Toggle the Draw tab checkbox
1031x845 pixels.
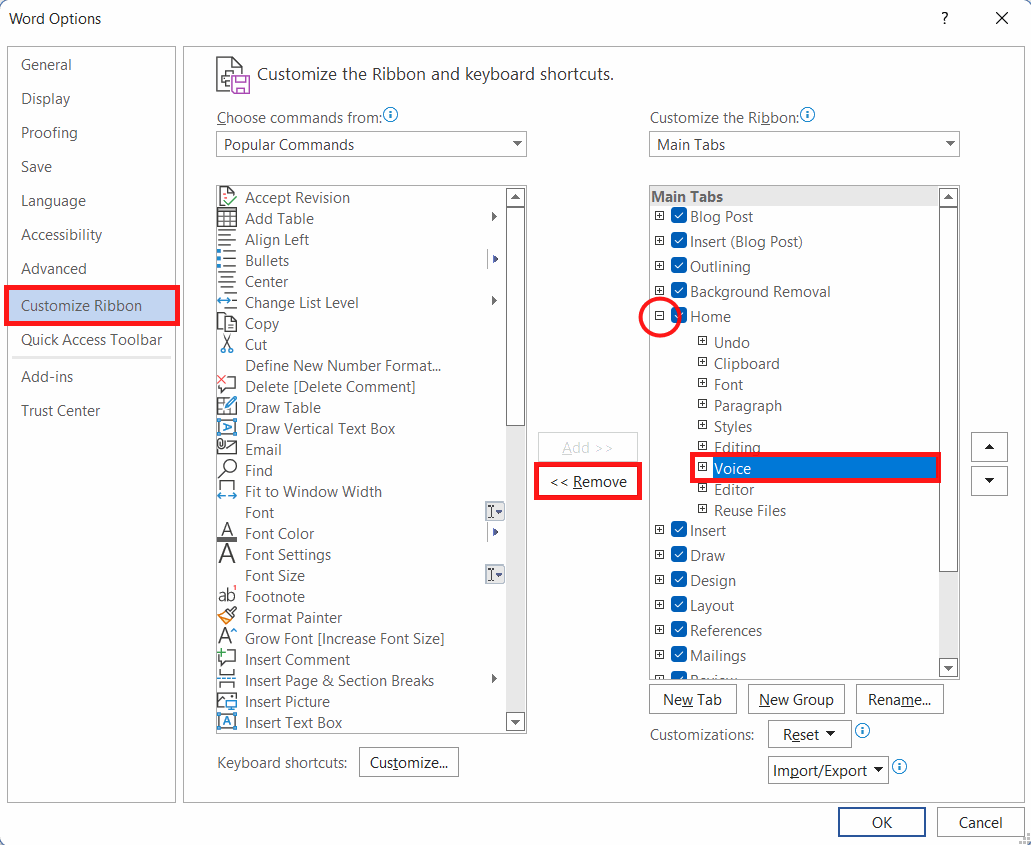679,554
